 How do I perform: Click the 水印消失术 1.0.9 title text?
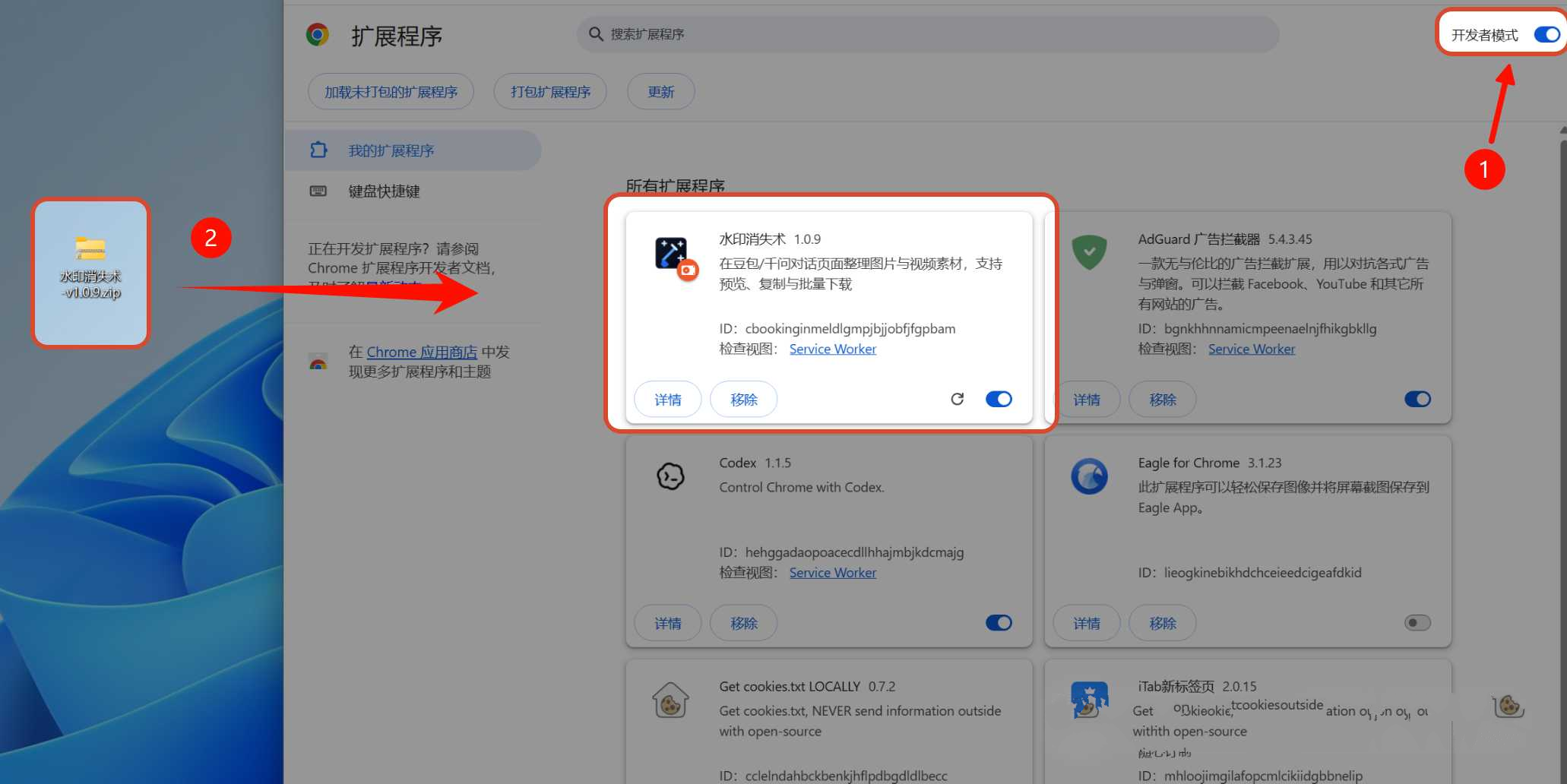point(770,239)
